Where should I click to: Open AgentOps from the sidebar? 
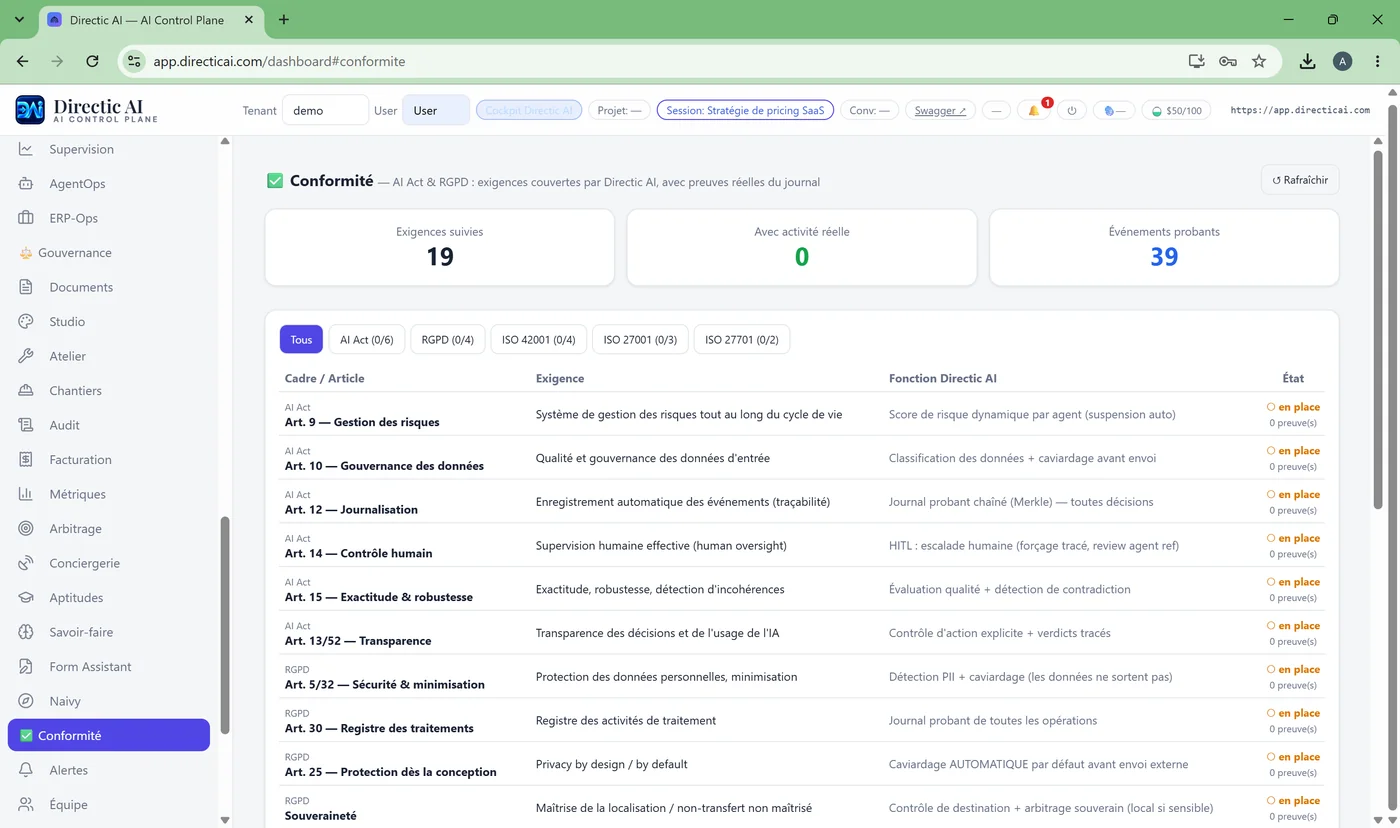click(77, 184)
